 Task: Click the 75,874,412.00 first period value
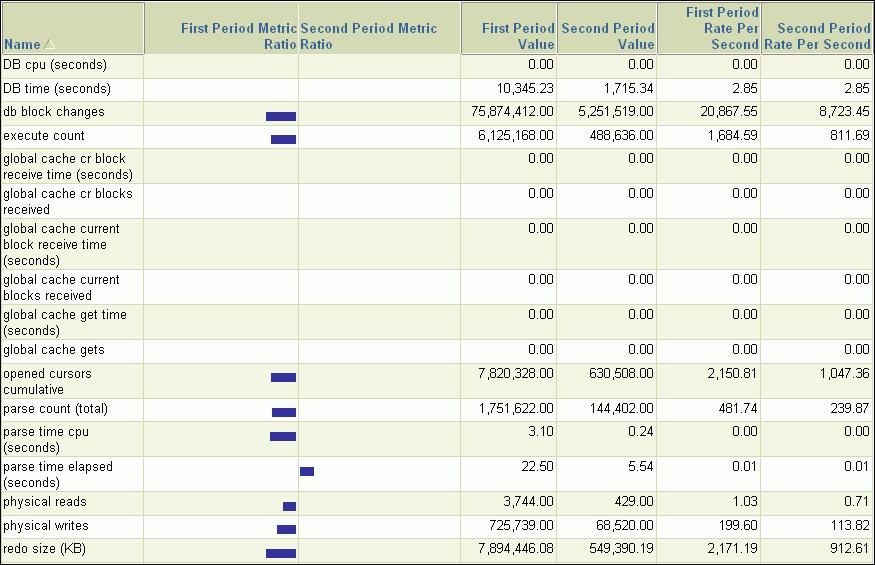[x=512, y=112]
